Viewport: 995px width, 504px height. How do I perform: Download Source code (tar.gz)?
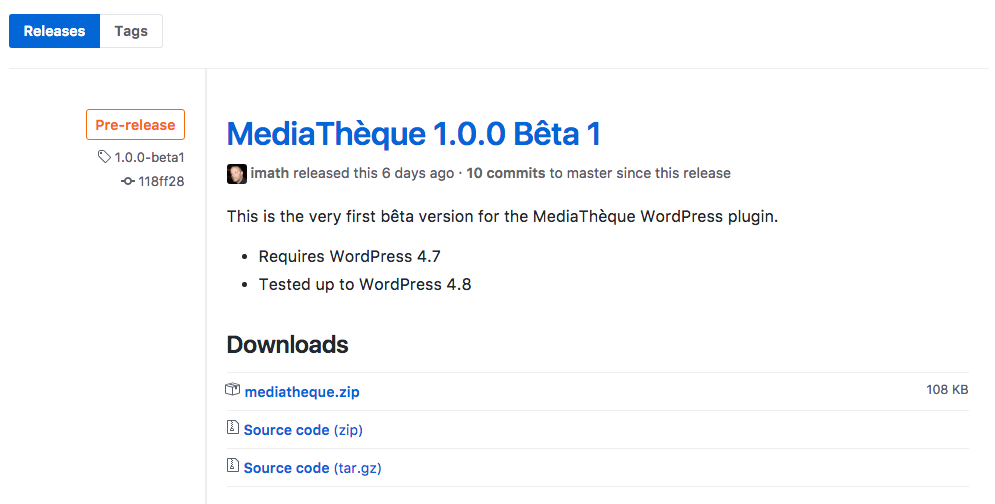click(312, 468)
